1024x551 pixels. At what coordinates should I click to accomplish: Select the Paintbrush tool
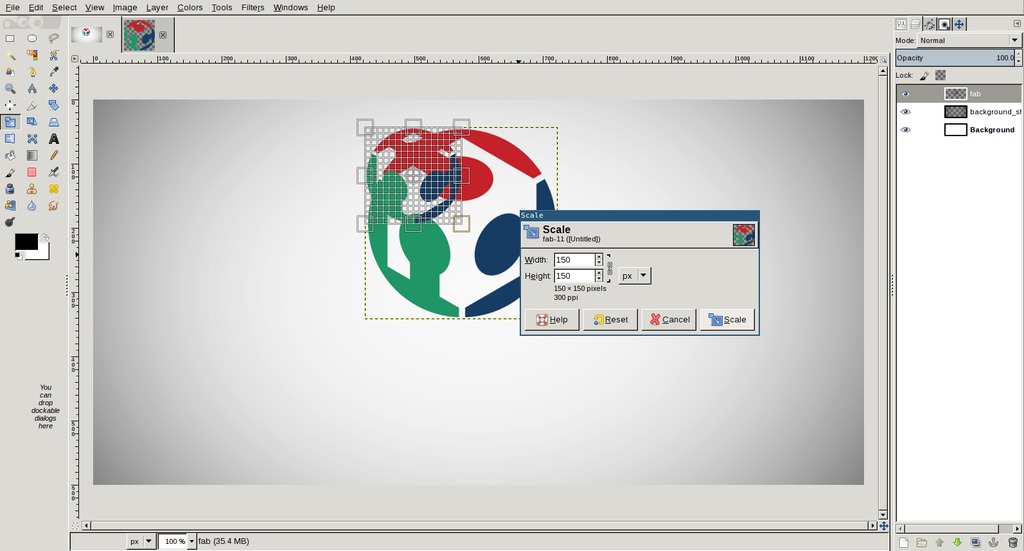click(x=10, y=172)
